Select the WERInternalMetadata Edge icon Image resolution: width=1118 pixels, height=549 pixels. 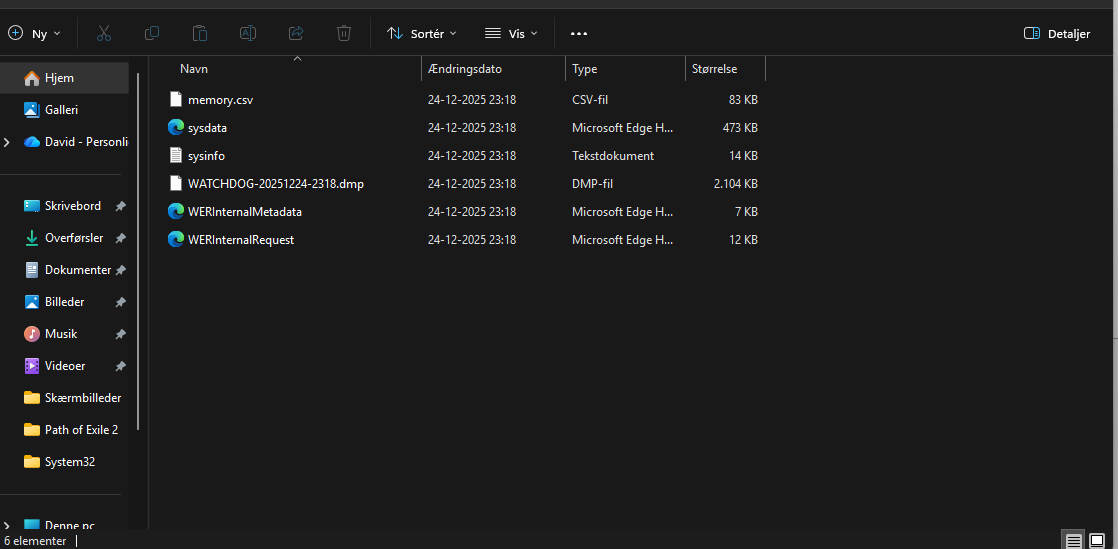(x=176, y=212)
